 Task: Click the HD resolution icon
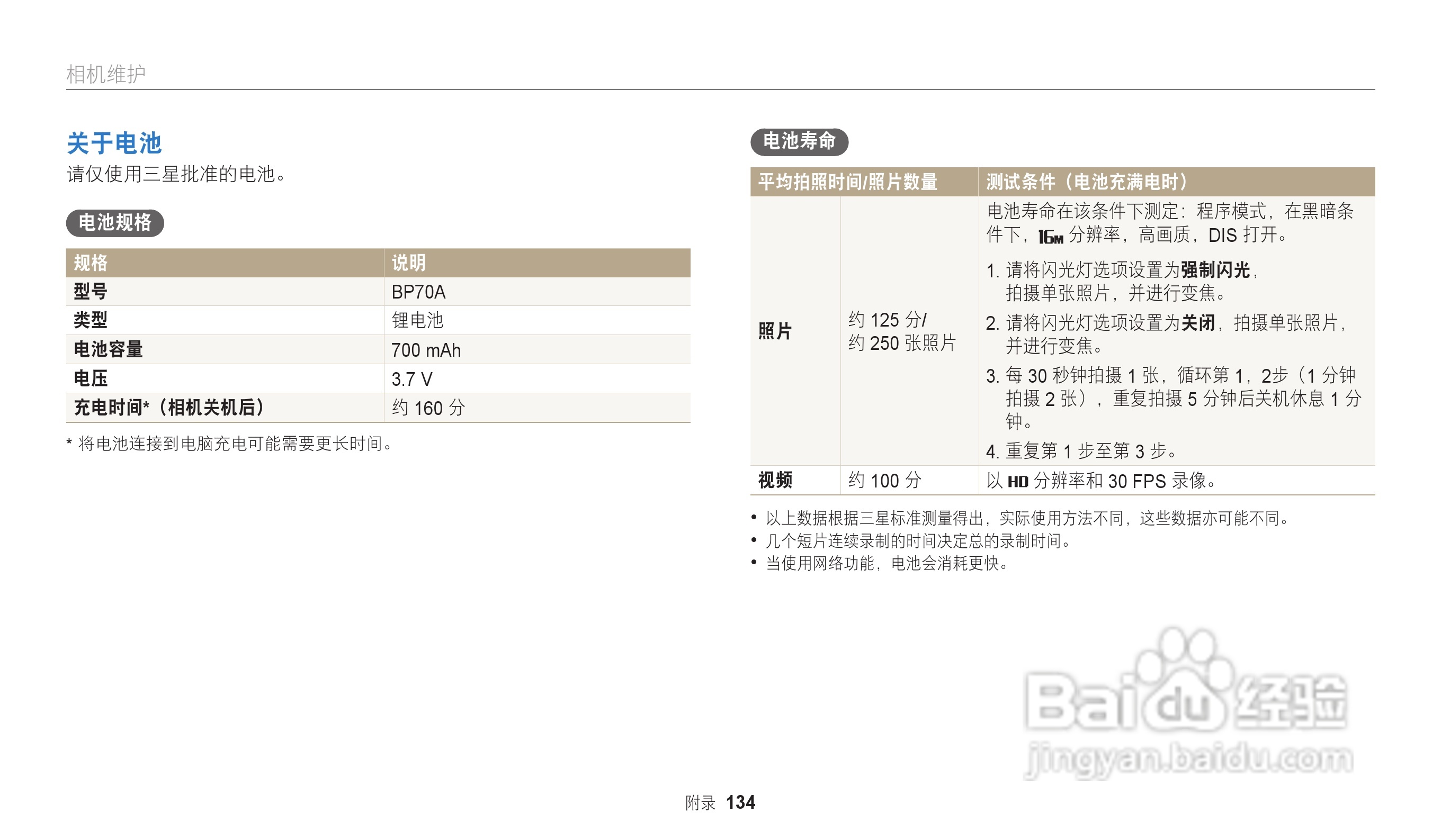(1017, 482)
